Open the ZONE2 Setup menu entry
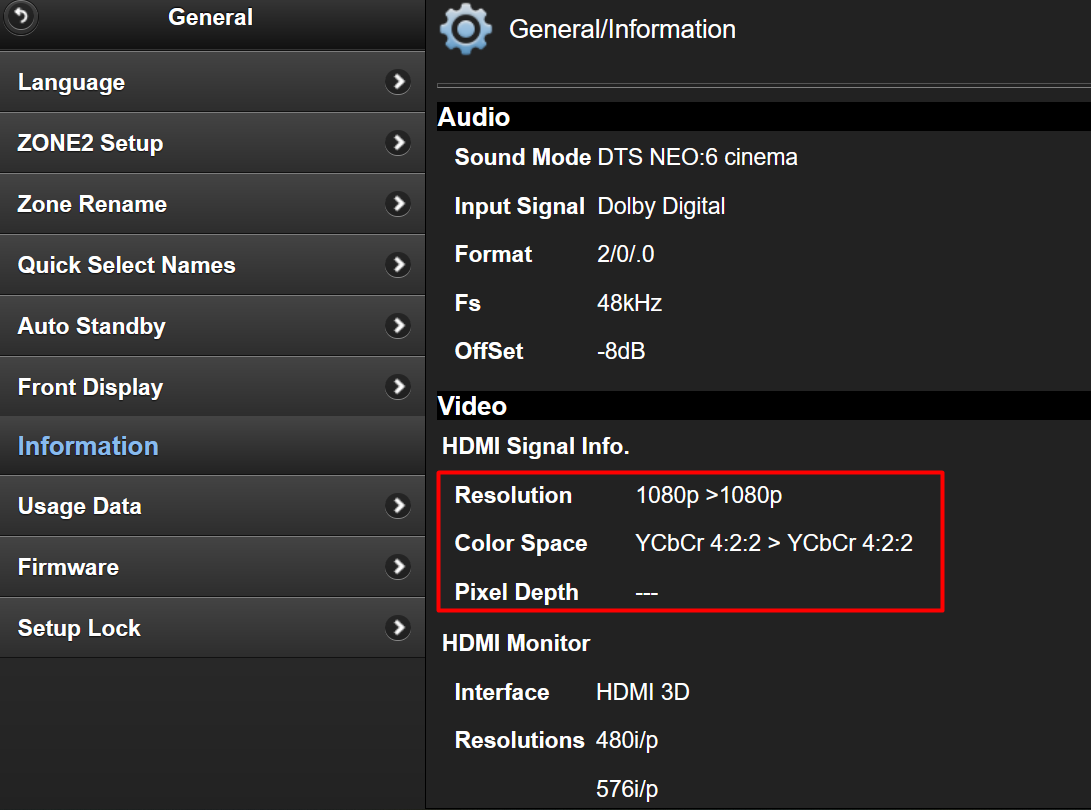1091x810 pixels. tap(90, 144)
